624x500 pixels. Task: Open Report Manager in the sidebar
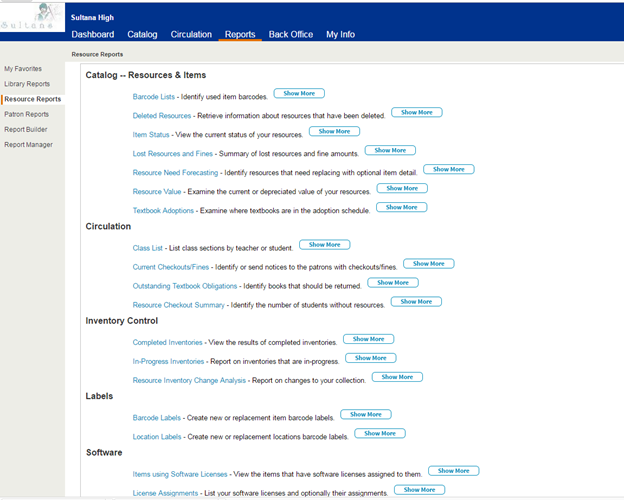[x=28, y=145]
